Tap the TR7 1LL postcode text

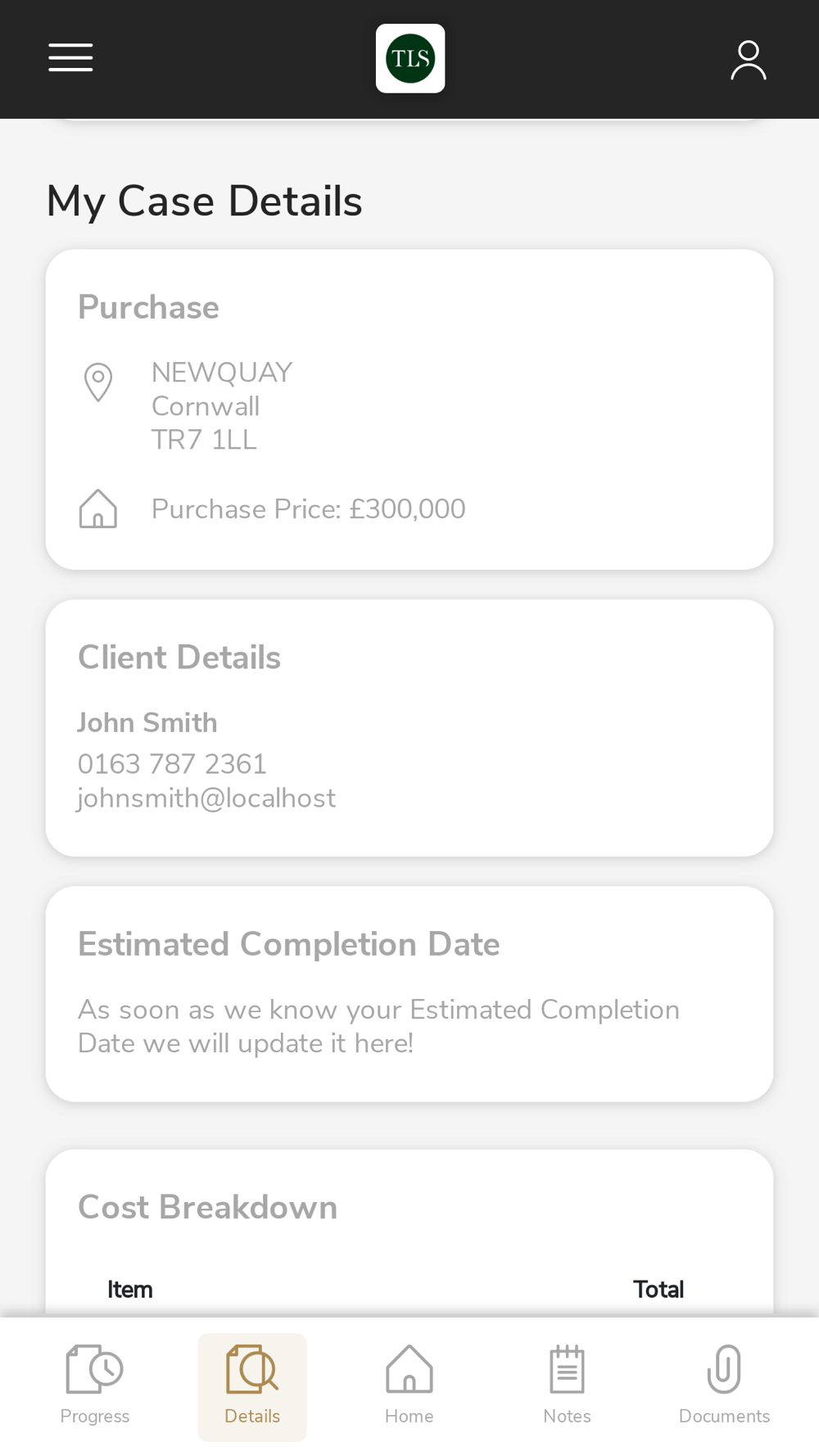coord(204,440)
